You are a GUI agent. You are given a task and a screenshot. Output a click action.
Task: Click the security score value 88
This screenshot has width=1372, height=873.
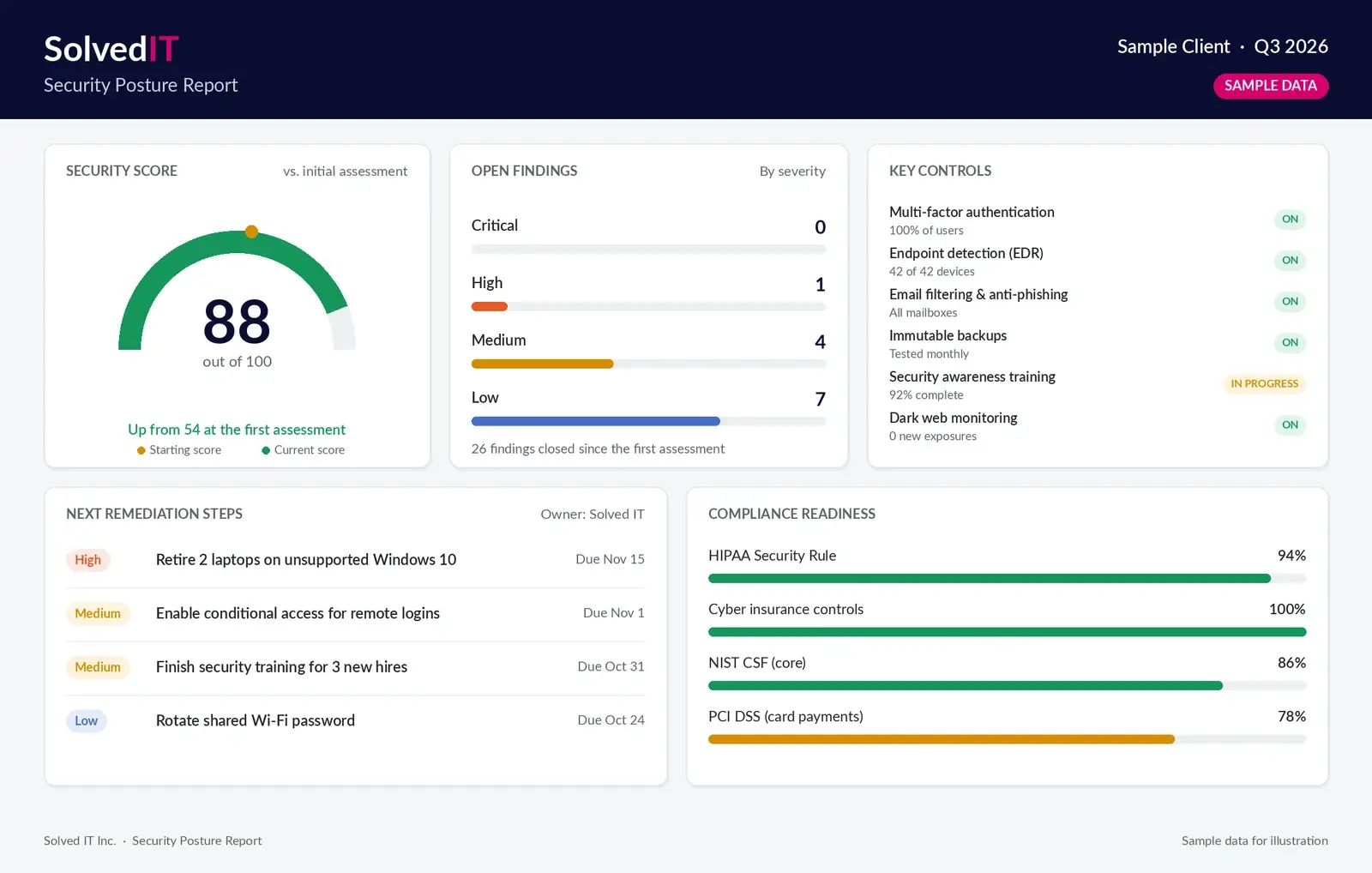pos(237,322)
